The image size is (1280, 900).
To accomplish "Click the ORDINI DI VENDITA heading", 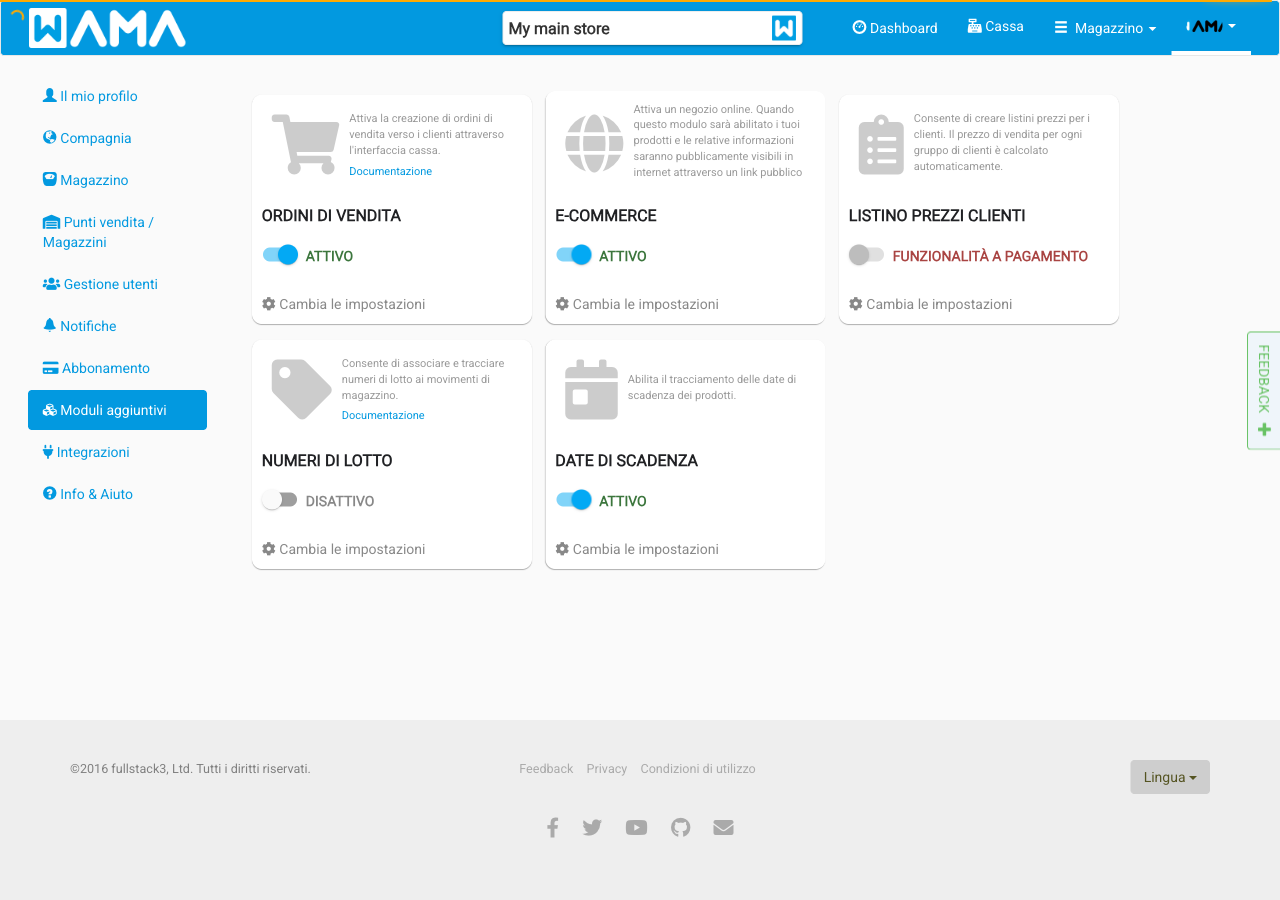I will point(331,215).
